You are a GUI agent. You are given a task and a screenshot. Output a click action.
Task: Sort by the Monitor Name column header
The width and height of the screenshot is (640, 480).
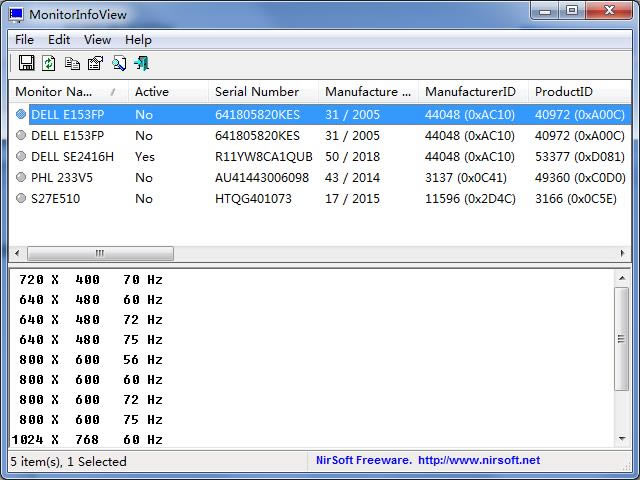click(68, 92)
